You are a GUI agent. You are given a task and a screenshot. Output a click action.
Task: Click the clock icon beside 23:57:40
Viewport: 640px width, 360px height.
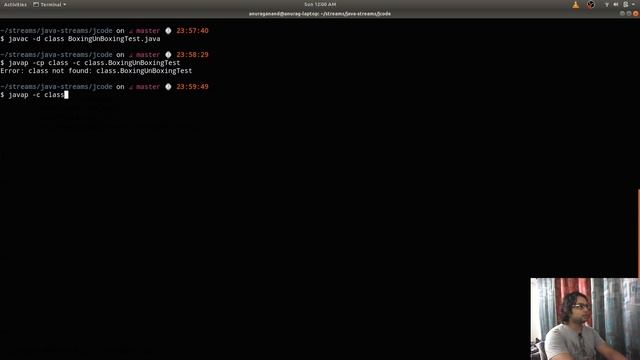(x=168, y=31)
